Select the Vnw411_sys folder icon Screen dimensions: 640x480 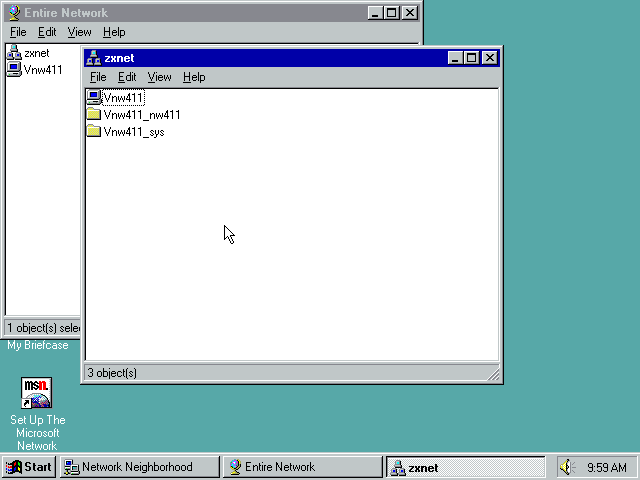[93, 131]
